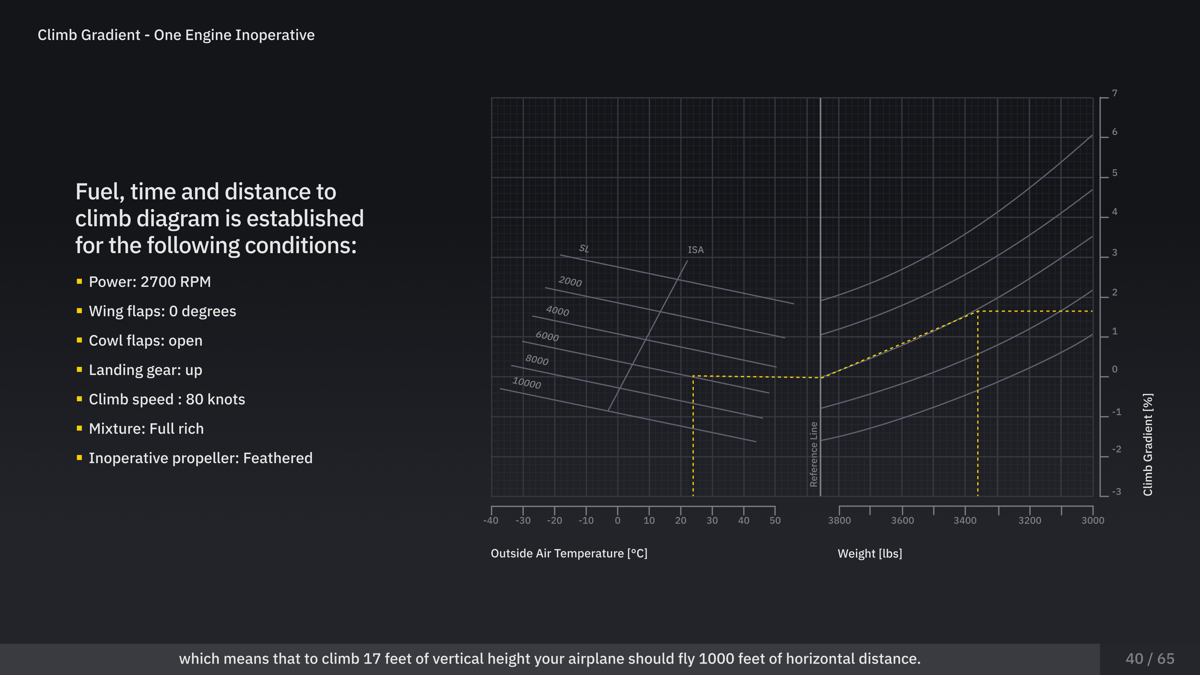Click the vertical Reference Line label
1200x675 pixels.
point(814,455)
